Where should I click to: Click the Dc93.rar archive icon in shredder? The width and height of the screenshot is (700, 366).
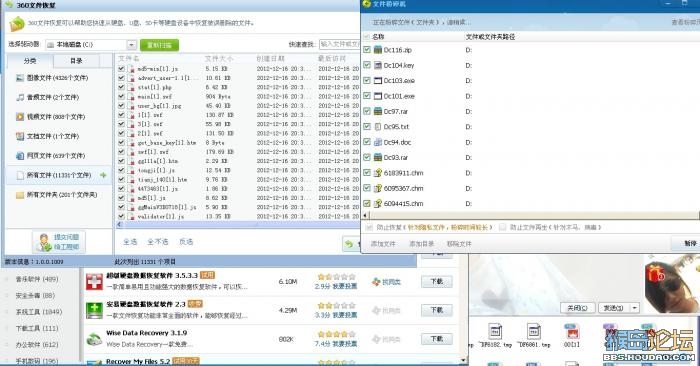(378, 158)
